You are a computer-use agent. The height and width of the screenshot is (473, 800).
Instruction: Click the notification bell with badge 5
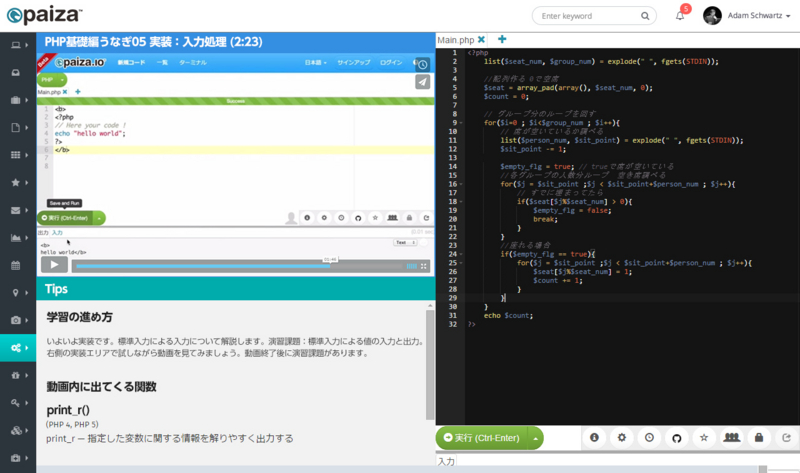(x=680, y=16)
